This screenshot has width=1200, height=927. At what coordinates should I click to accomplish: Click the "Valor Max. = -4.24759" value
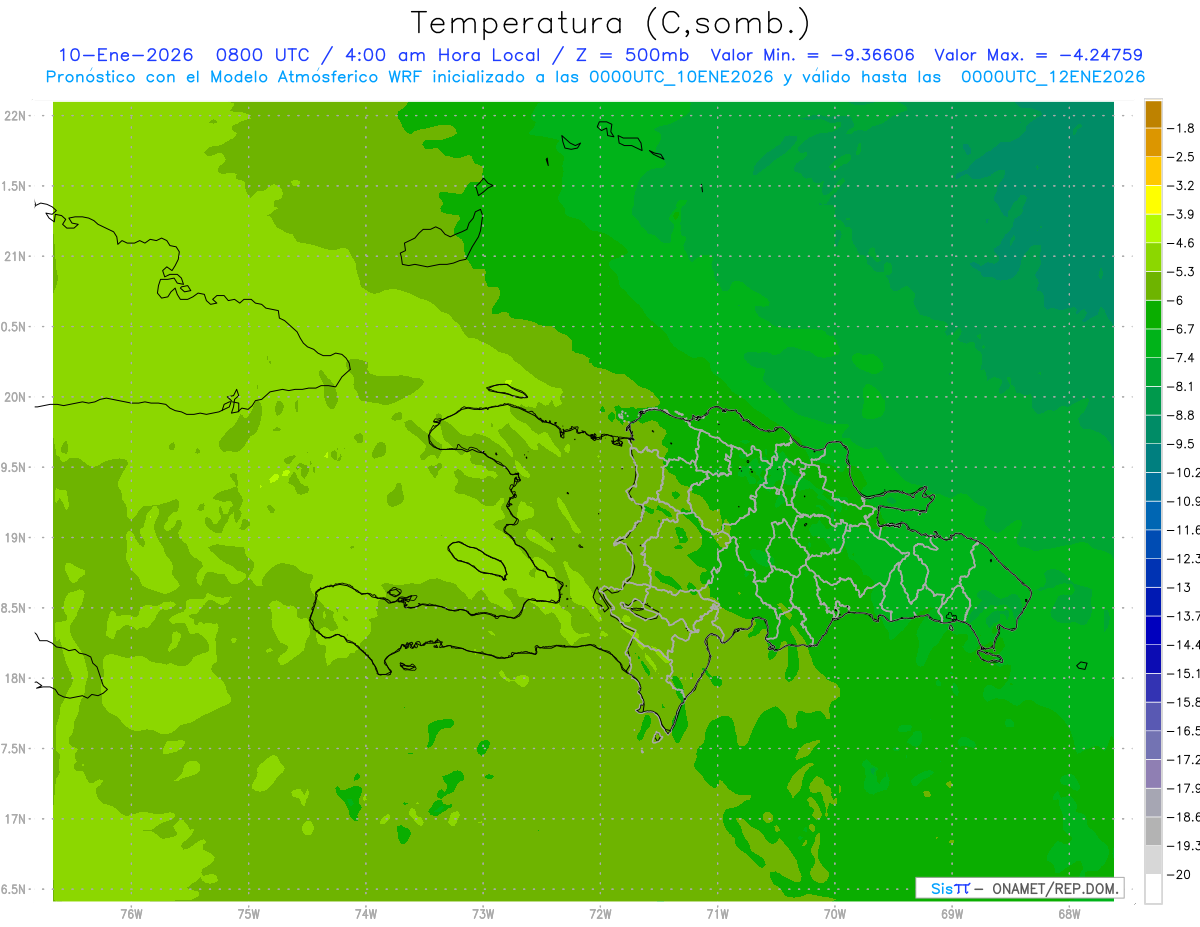coord(1038,55)
